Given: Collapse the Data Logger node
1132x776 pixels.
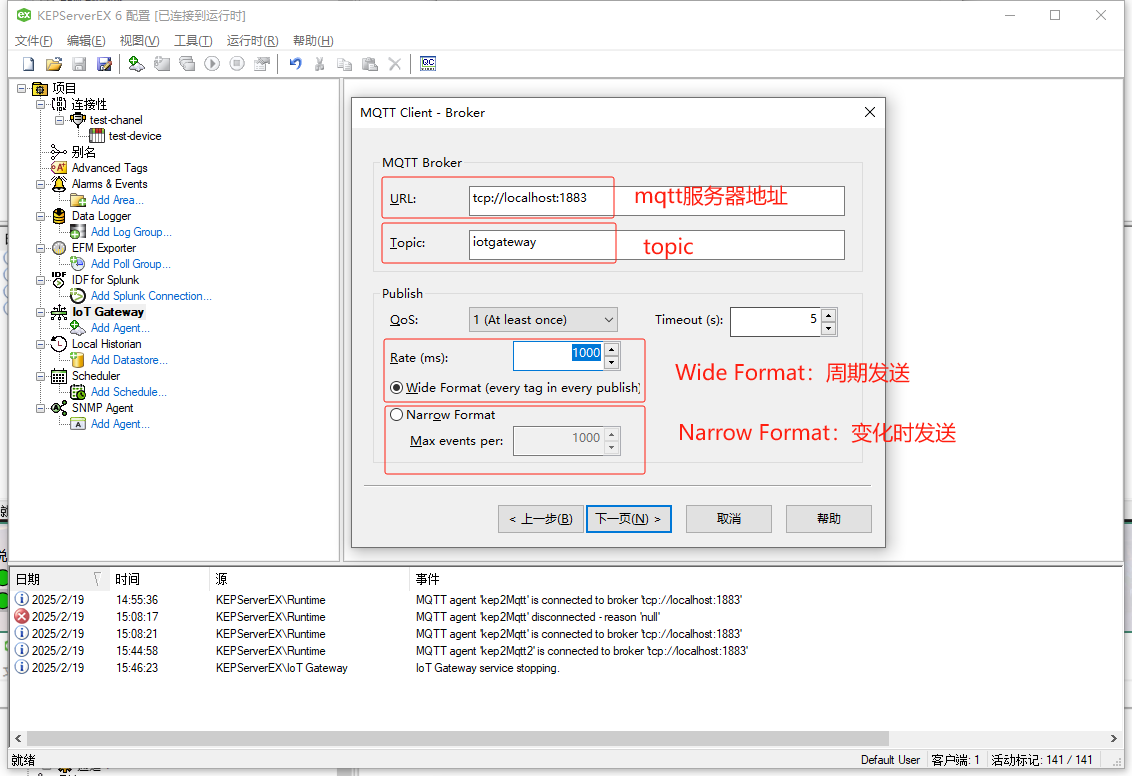Looking at the screenshot, I should pos(40,216).
